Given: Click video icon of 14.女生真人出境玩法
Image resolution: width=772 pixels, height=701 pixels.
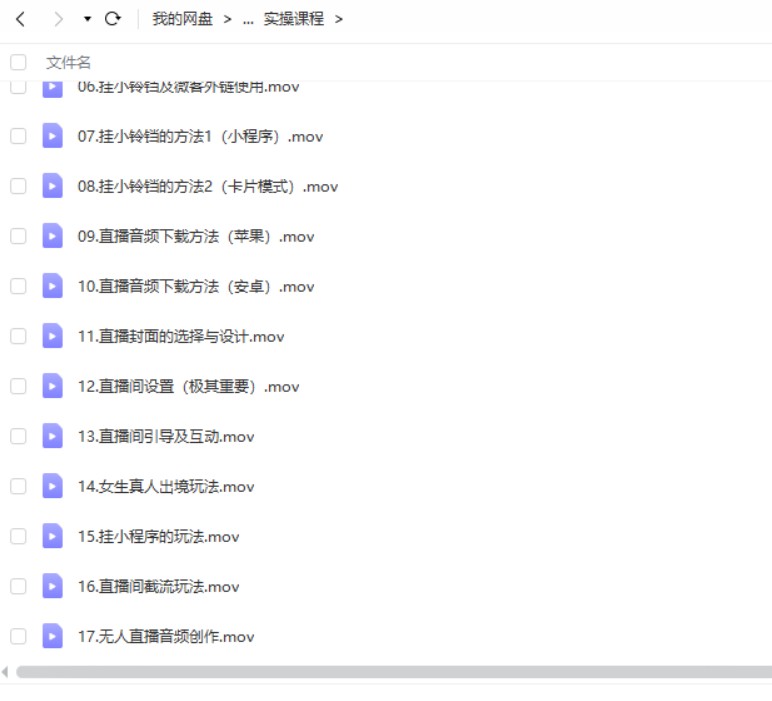Looking at the screenshot, I should pos(52,486).
